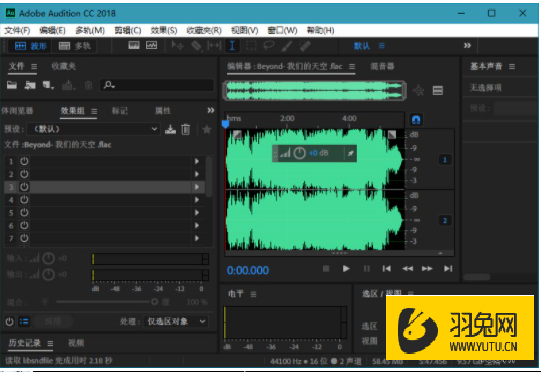541x372 pixels.
Task: Toggle playhead snapping magnet icon
Action: point(416,120)
